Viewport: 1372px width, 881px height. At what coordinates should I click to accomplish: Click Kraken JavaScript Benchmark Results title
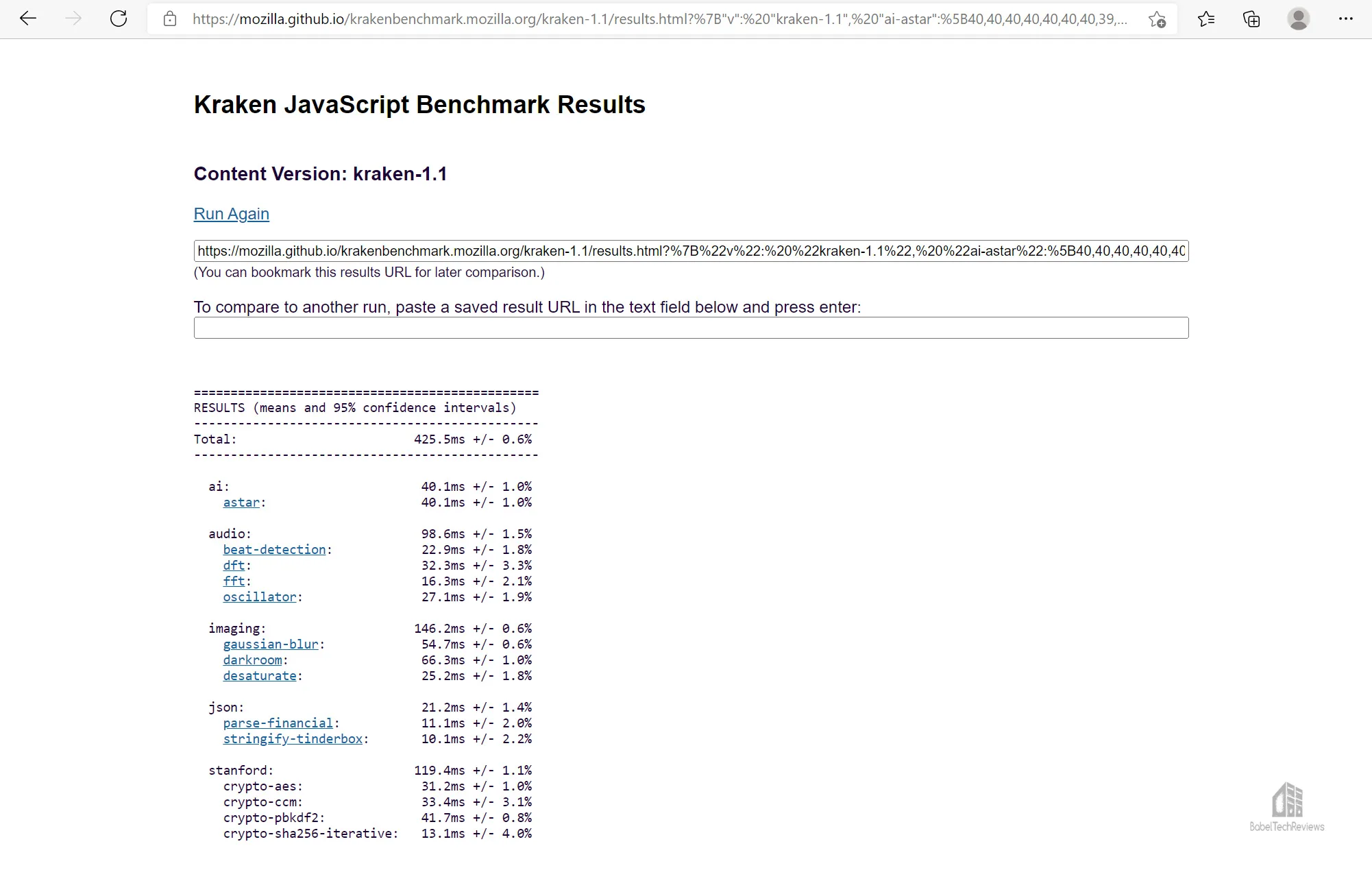pyautogui.click(x=419, y=105)
